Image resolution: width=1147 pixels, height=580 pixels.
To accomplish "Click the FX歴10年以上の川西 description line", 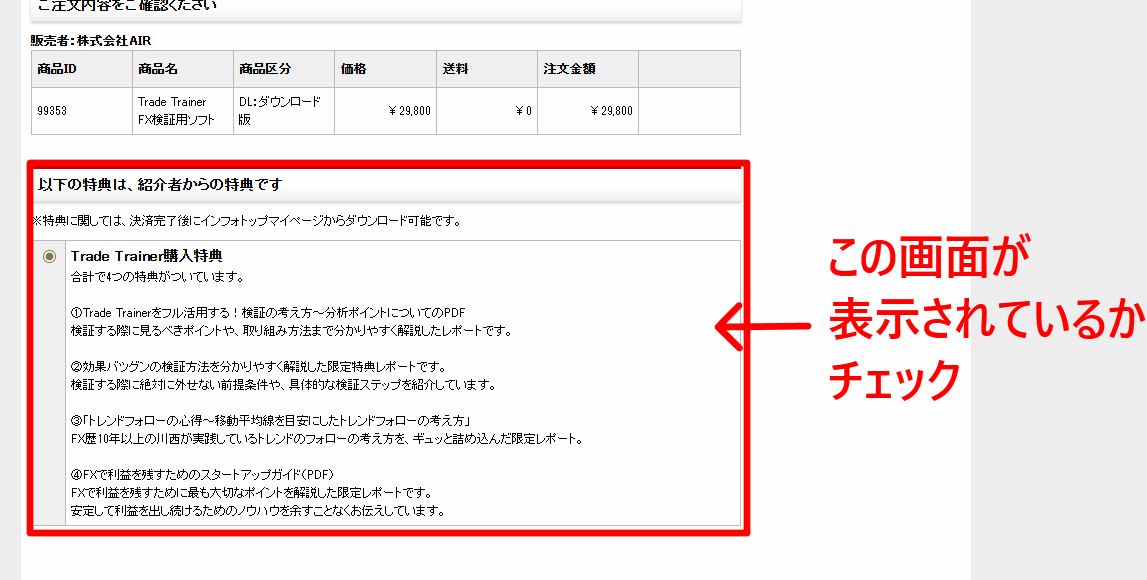I will (x=327, y=439).
